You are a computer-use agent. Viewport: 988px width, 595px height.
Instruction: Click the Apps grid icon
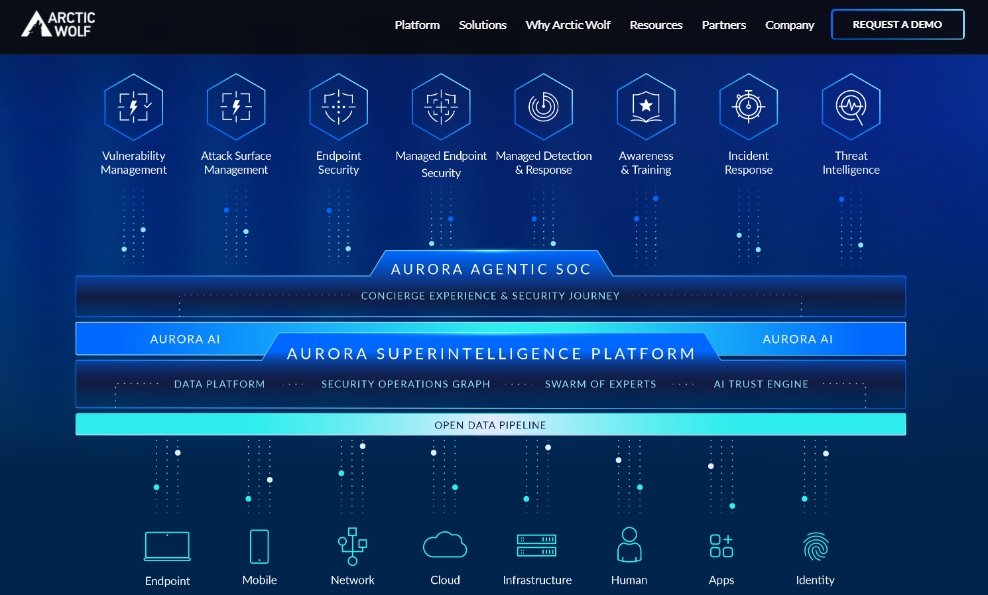click(x=721, y=546)
